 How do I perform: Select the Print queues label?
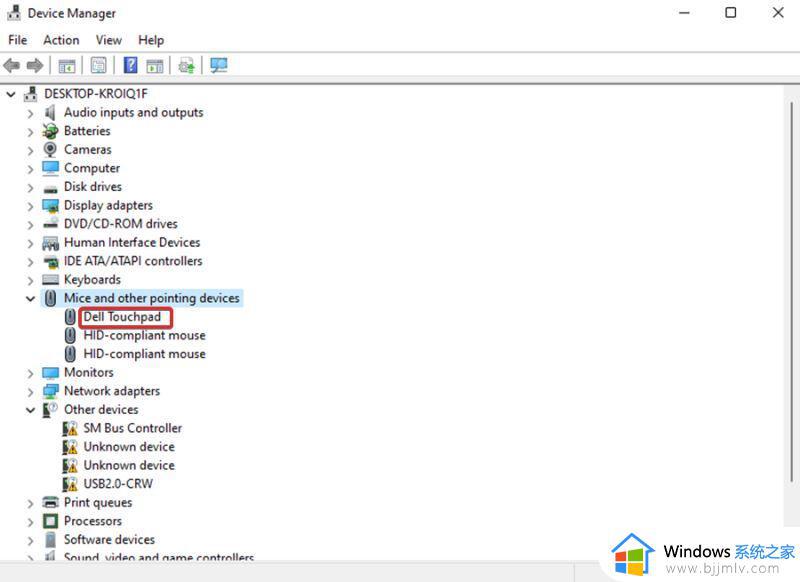tap(98, 502)
